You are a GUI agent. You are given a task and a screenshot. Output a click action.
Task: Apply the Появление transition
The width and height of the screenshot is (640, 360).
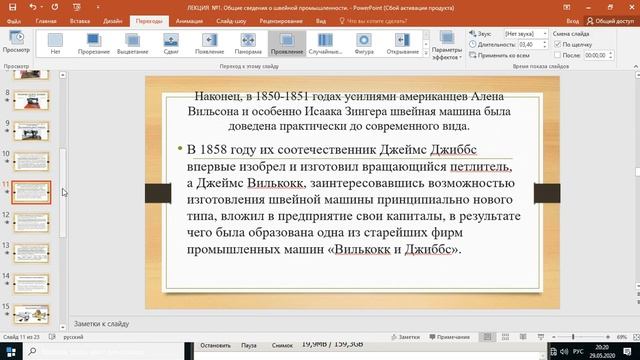coord(209,43)
